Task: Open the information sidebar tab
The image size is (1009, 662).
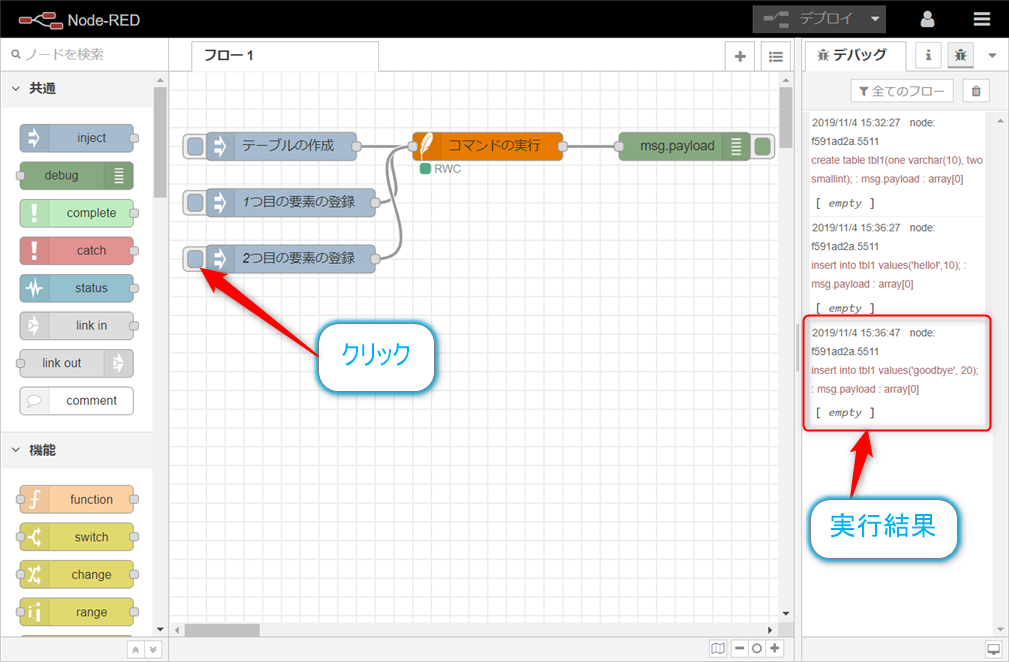Action: point(928,56)
